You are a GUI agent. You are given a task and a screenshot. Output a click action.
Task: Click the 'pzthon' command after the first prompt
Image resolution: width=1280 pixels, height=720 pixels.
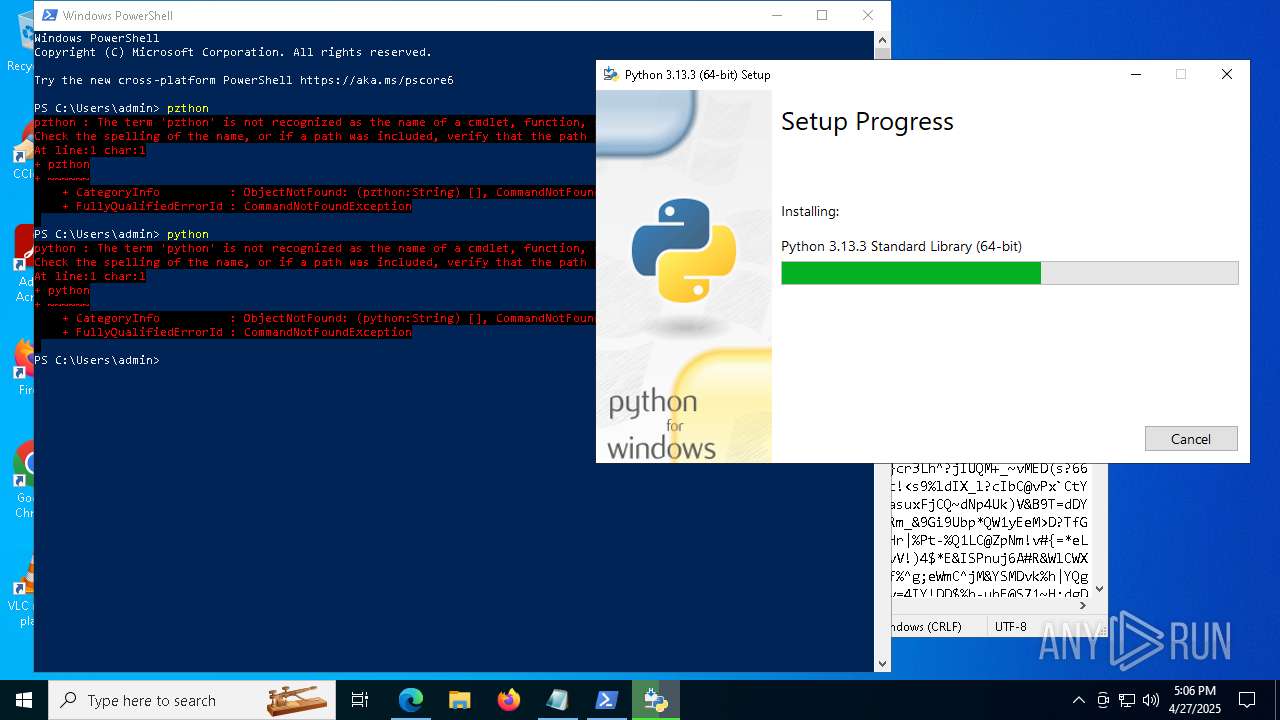(x=188, y=108)
